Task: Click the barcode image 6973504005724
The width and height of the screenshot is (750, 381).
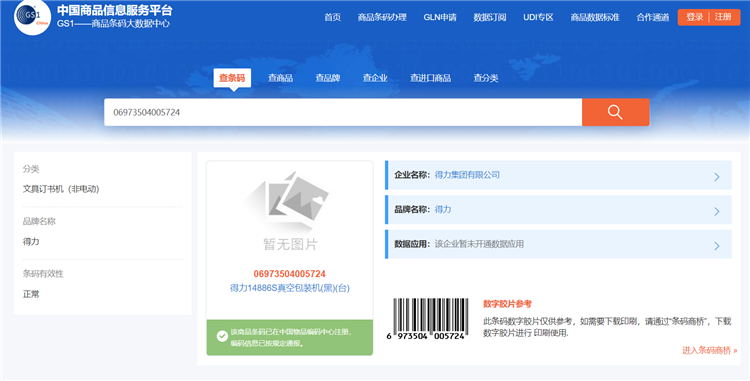Action: (428, 318)
